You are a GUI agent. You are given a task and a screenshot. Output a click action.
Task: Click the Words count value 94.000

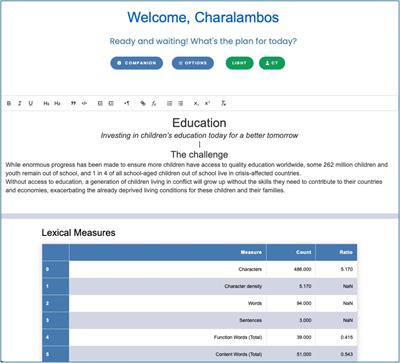[x=304, y=303]
